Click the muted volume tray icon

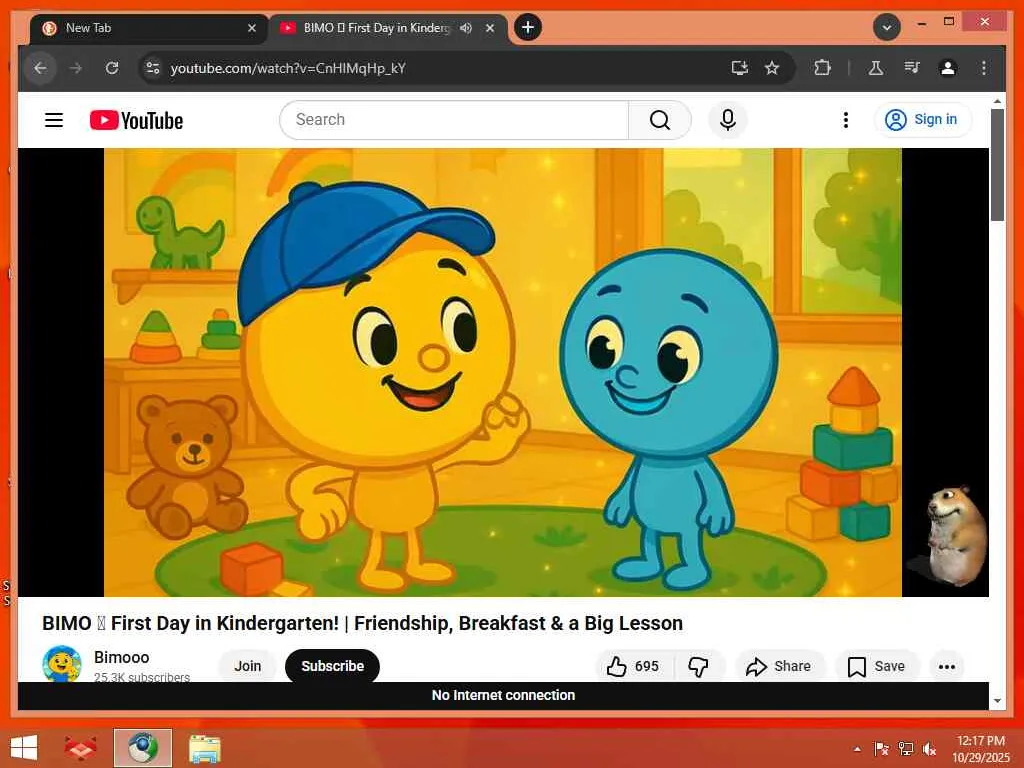click(929, 748)
